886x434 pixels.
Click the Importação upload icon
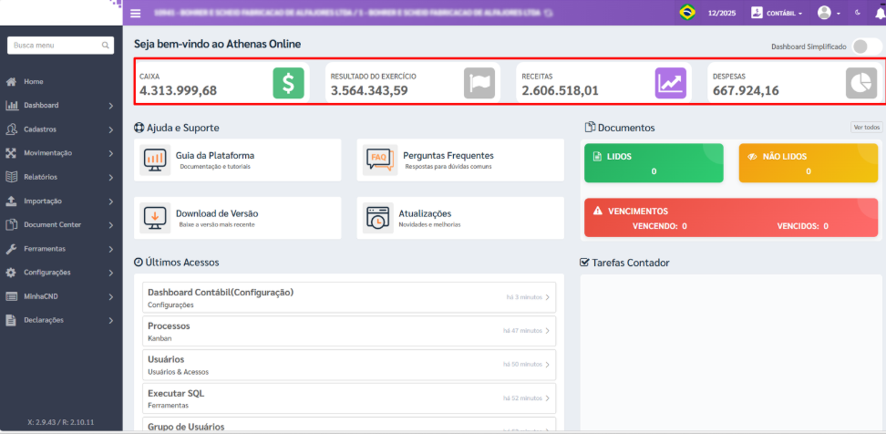[x=11, y=201]
